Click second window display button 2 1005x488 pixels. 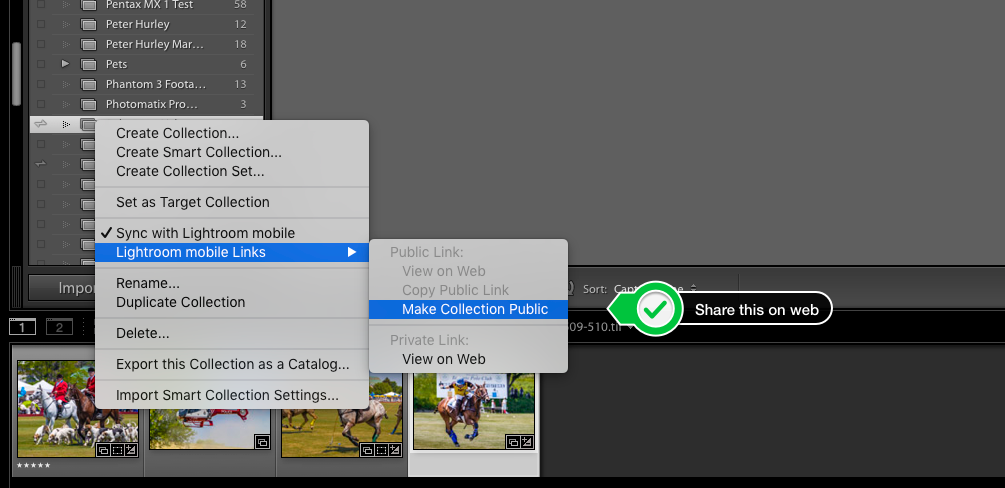(58, 327)
